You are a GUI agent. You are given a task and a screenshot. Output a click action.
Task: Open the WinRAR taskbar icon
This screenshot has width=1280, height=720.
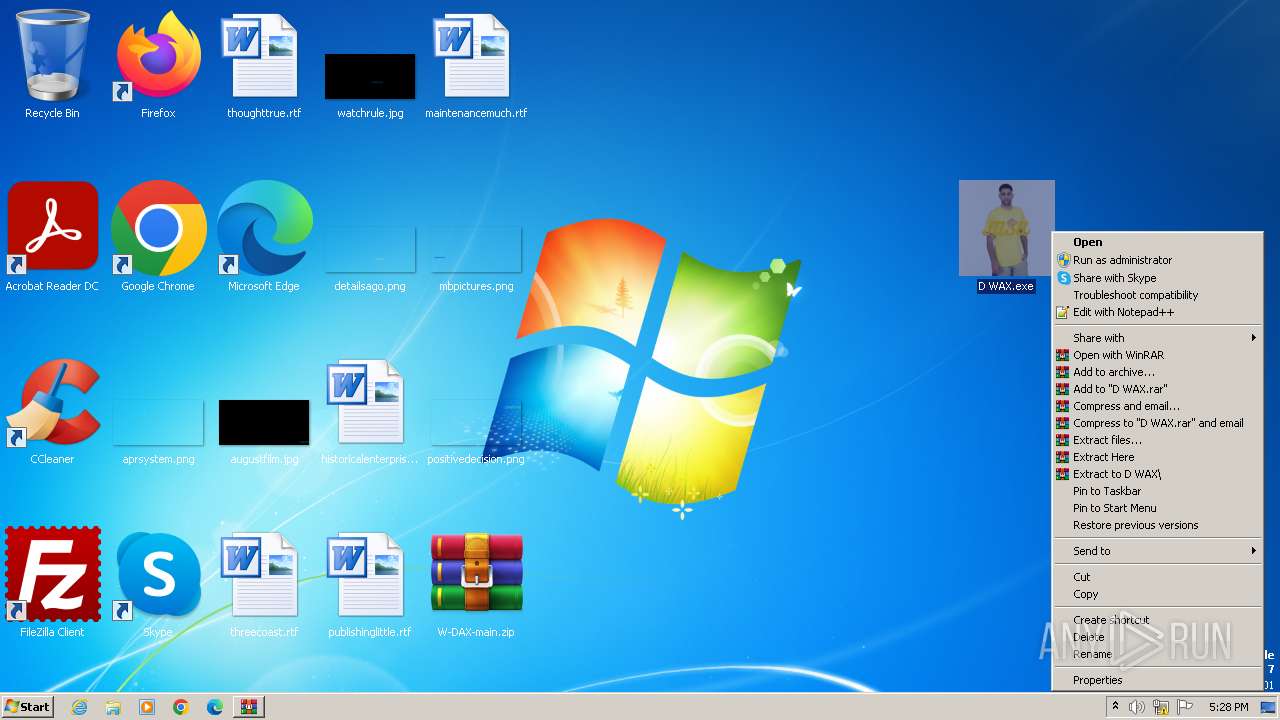(x=249, y=707)
